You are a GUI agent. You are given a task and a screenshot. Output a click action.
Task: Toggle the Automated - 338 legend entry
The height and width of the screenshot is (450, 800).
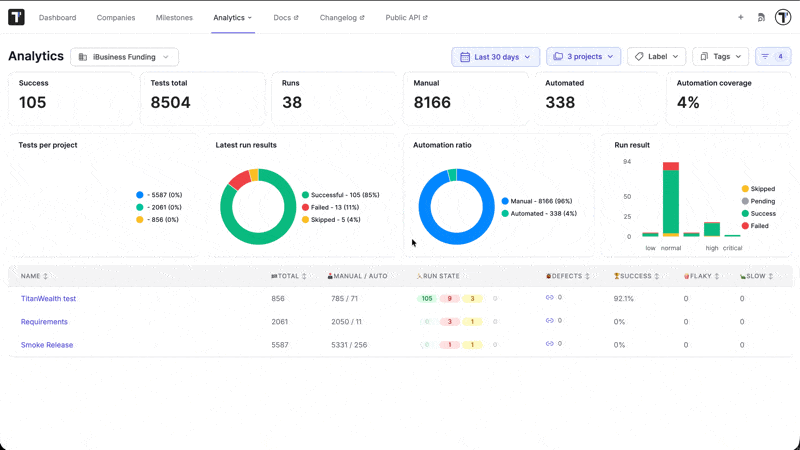coord(539,213)
